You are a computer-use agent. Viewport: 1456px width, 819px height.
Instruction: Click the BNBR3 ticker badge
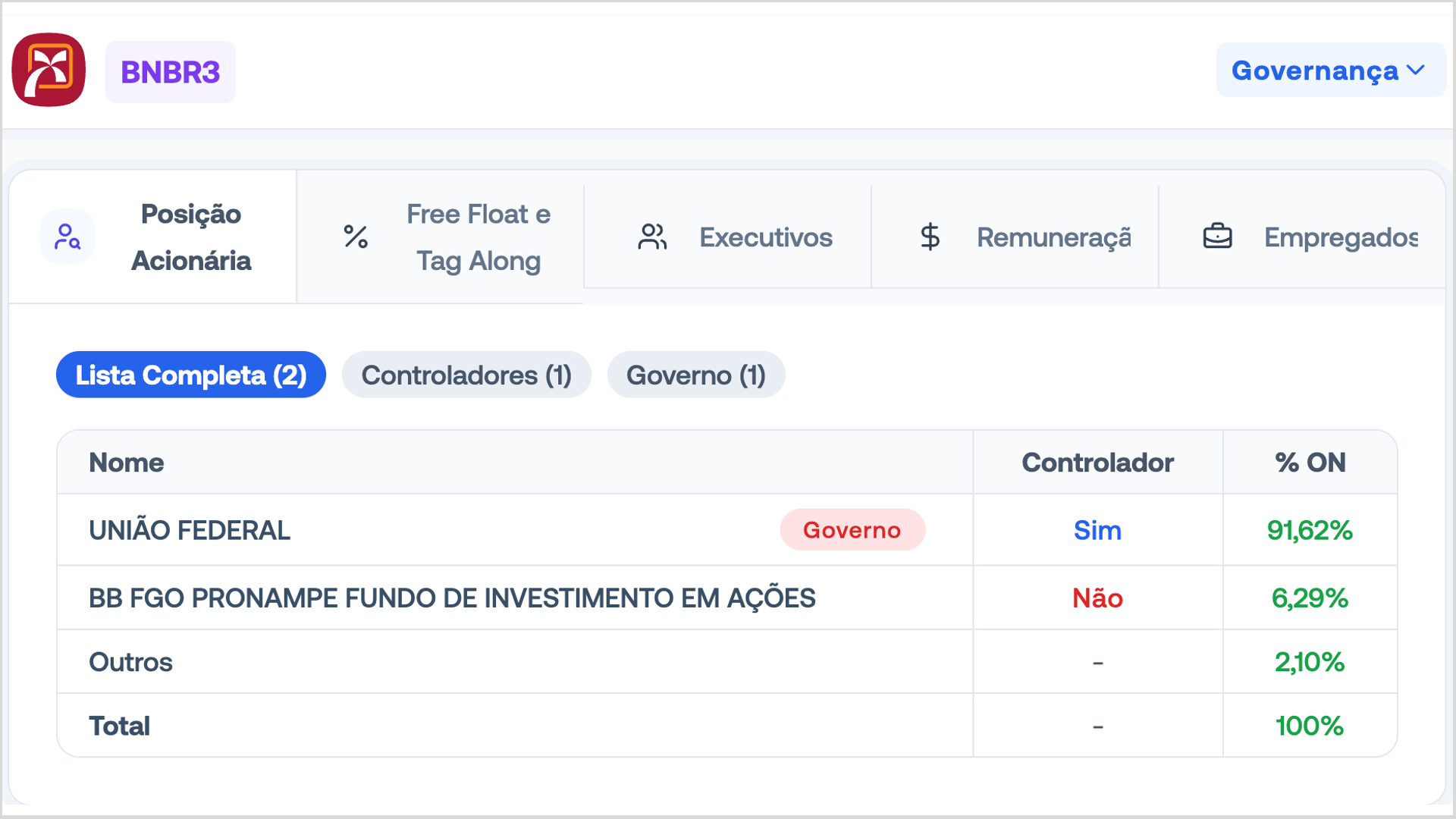click(171, 72)
